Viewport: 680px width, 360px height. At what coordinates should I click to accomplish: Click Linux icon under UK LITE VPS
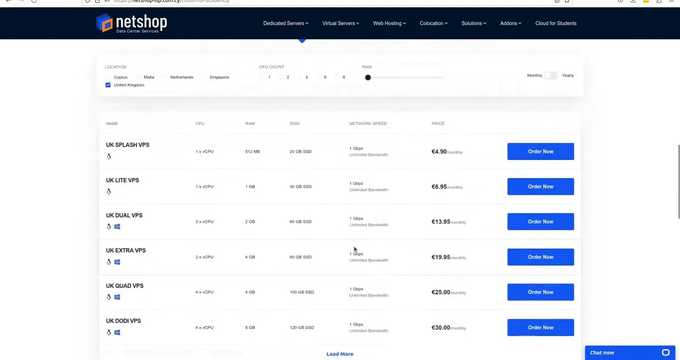pyautogui.click(x=109, y=191)
